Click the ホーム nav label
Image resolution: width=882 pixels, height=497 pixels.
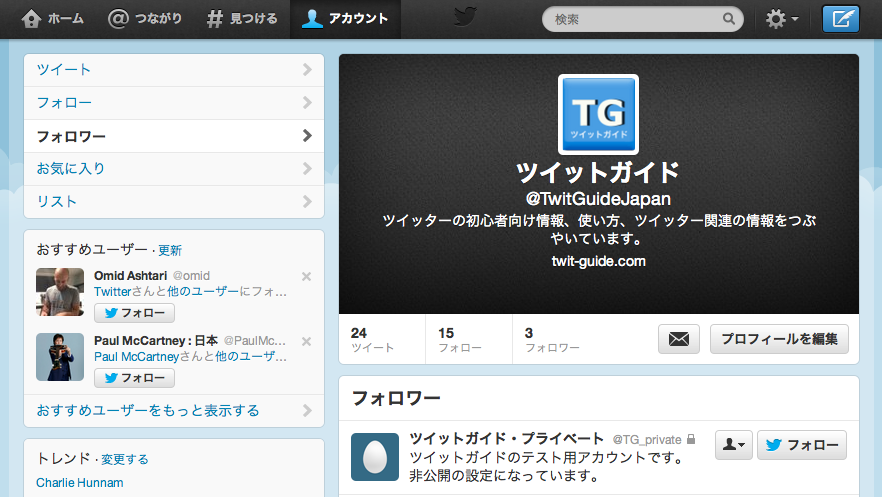point(66,19)
